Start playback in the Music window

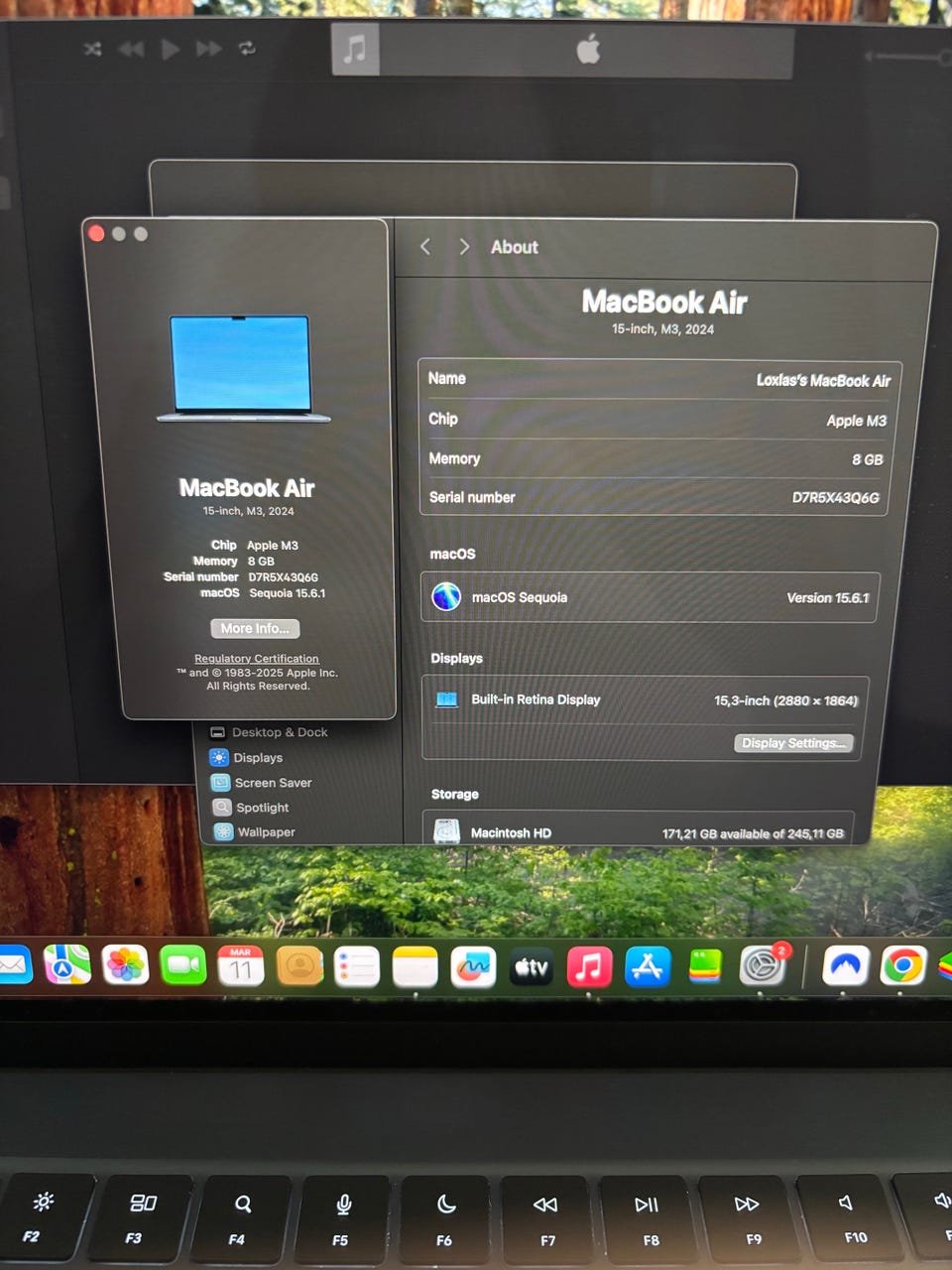(x=170, y=49)
